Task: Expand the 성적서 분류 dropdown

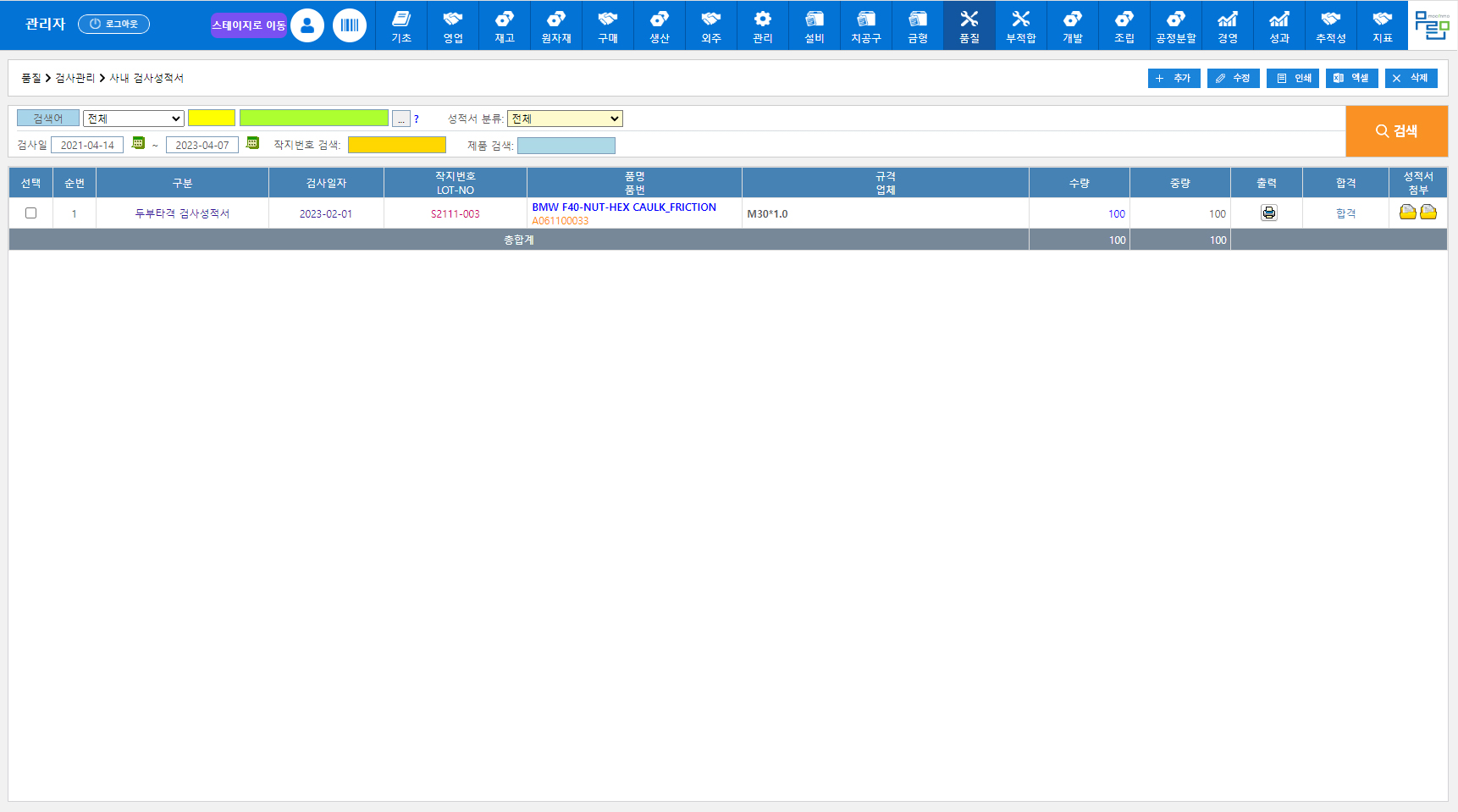Action: (565, 119)
